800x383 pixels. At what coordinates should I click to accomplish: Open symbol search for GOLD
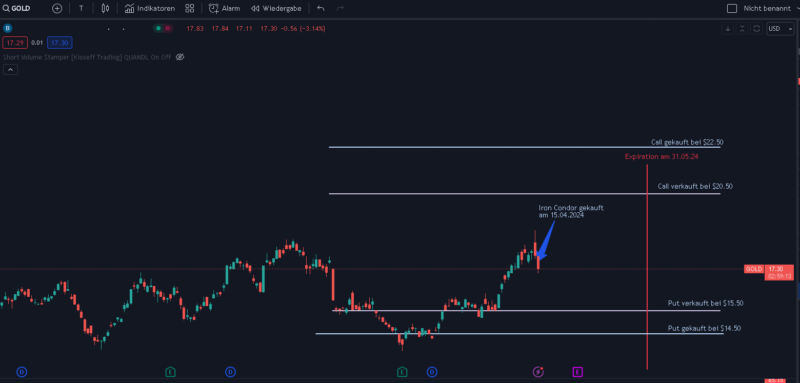pos(16,8)
